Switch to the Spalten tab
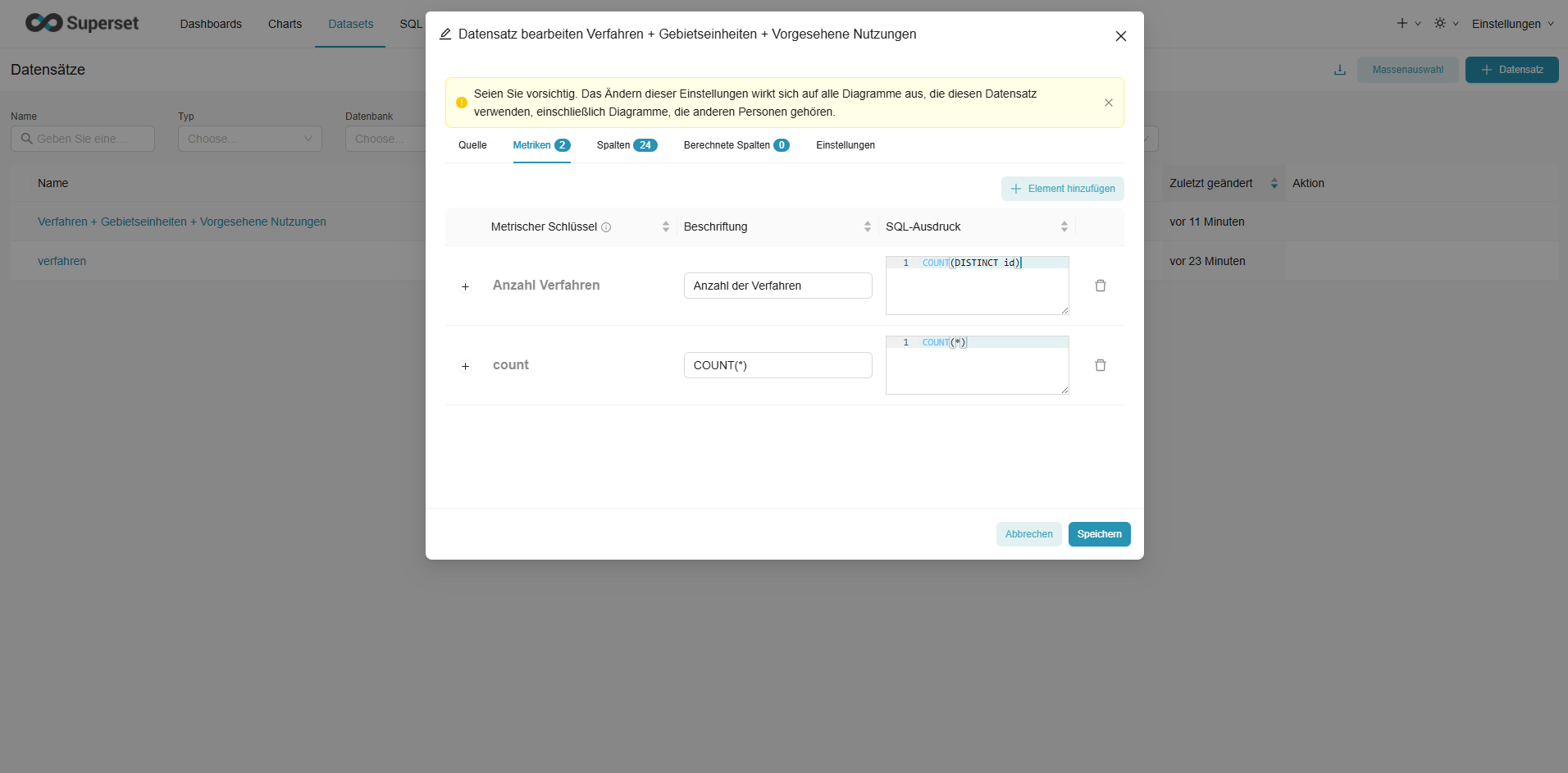1568x773 pixels. click(626, 145)
